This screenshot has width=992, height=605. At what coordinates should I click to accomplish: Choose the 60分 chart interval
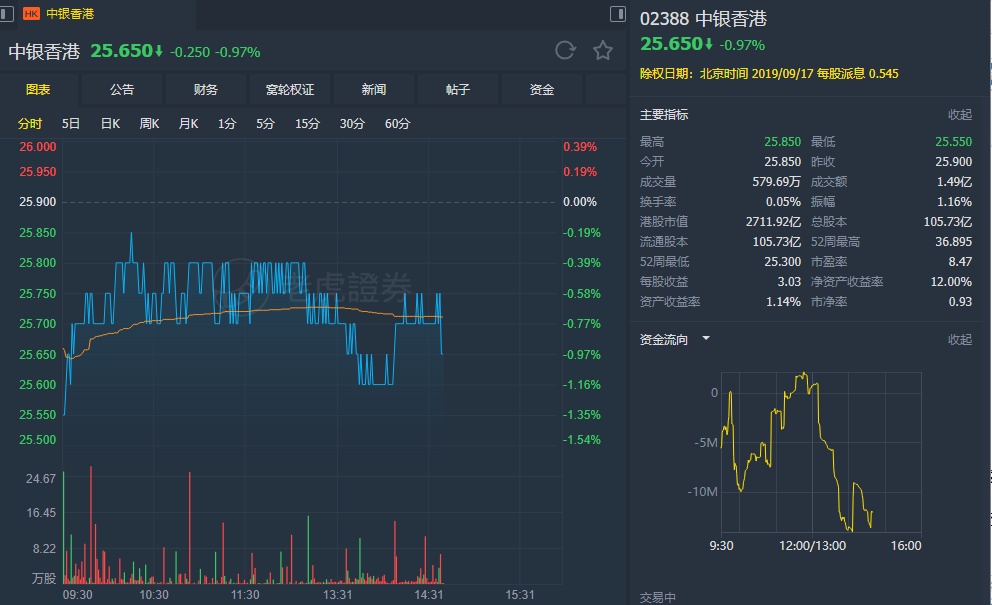click(397, 124)
